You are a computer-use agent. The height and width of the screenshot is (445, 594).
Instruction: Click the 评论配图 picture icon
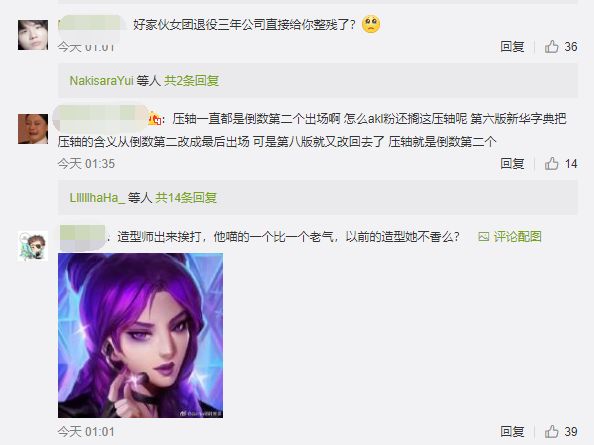click(484, 237)
